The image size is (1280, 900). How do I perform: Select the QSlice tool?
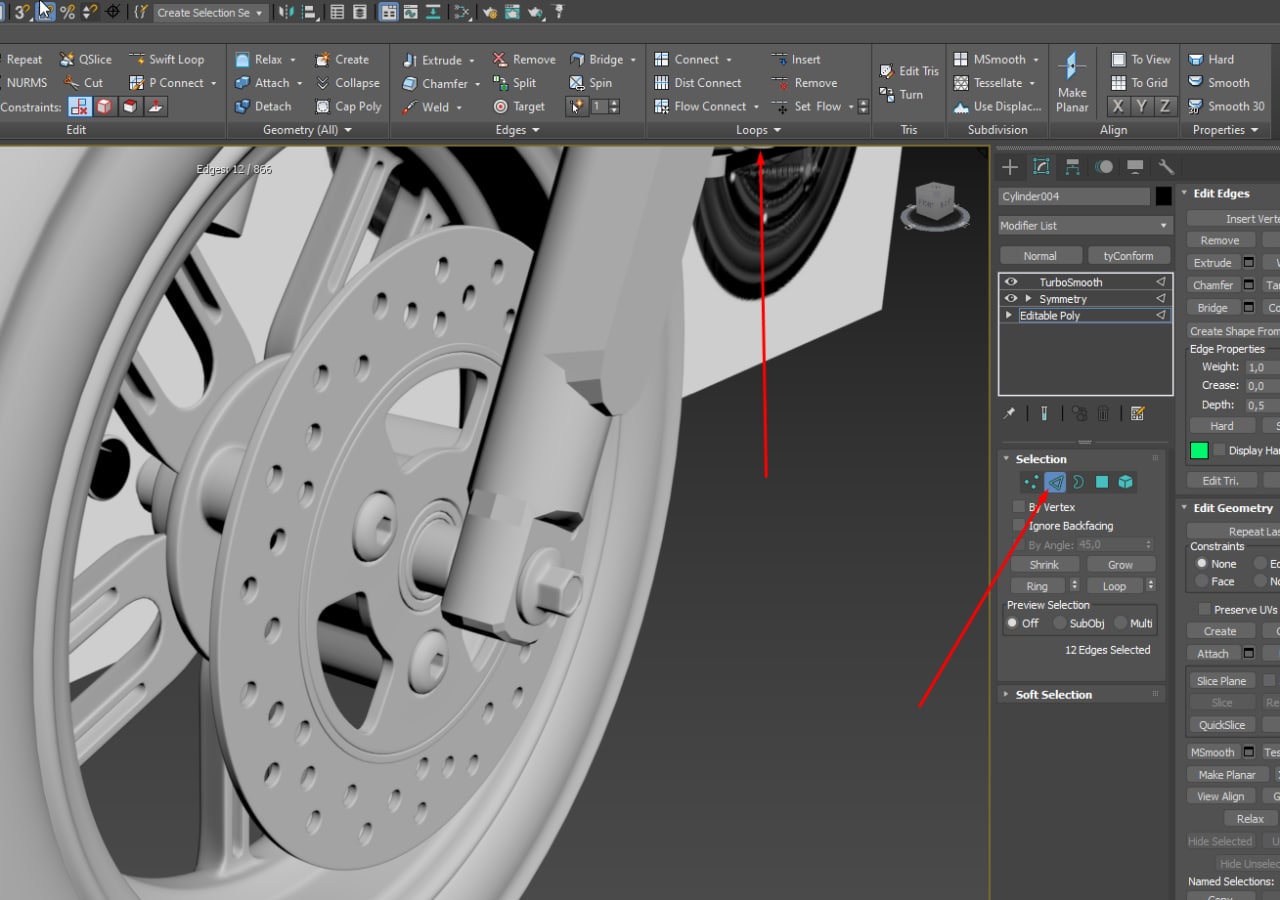(86, 59)
